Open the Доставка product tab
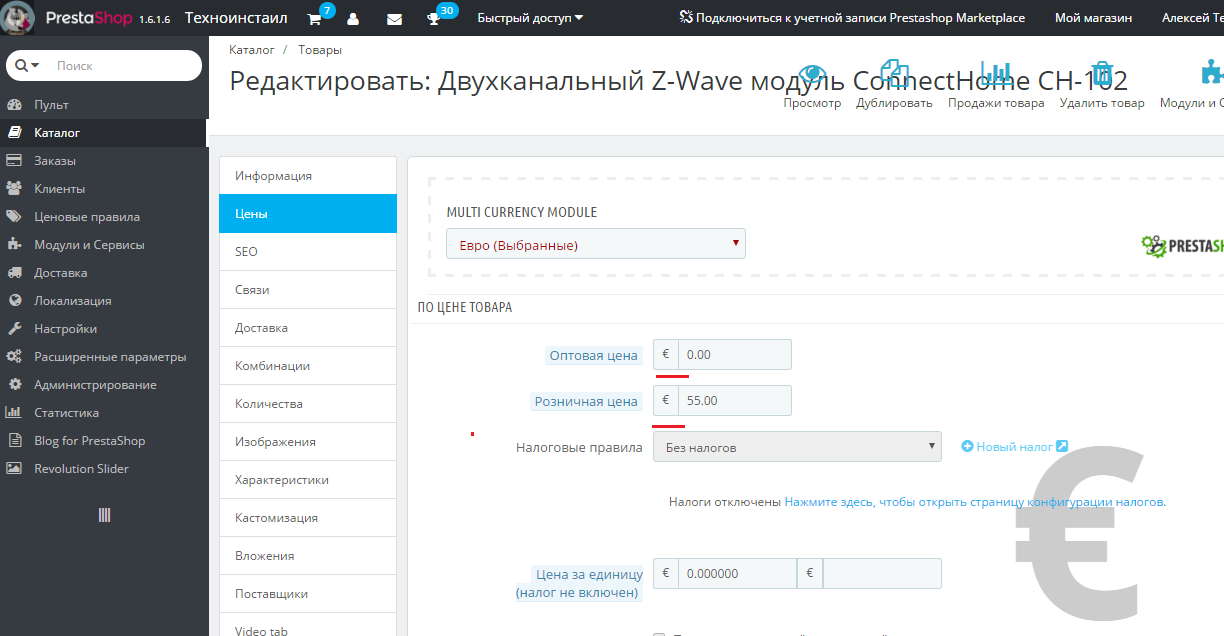 (x=308, y=328)
